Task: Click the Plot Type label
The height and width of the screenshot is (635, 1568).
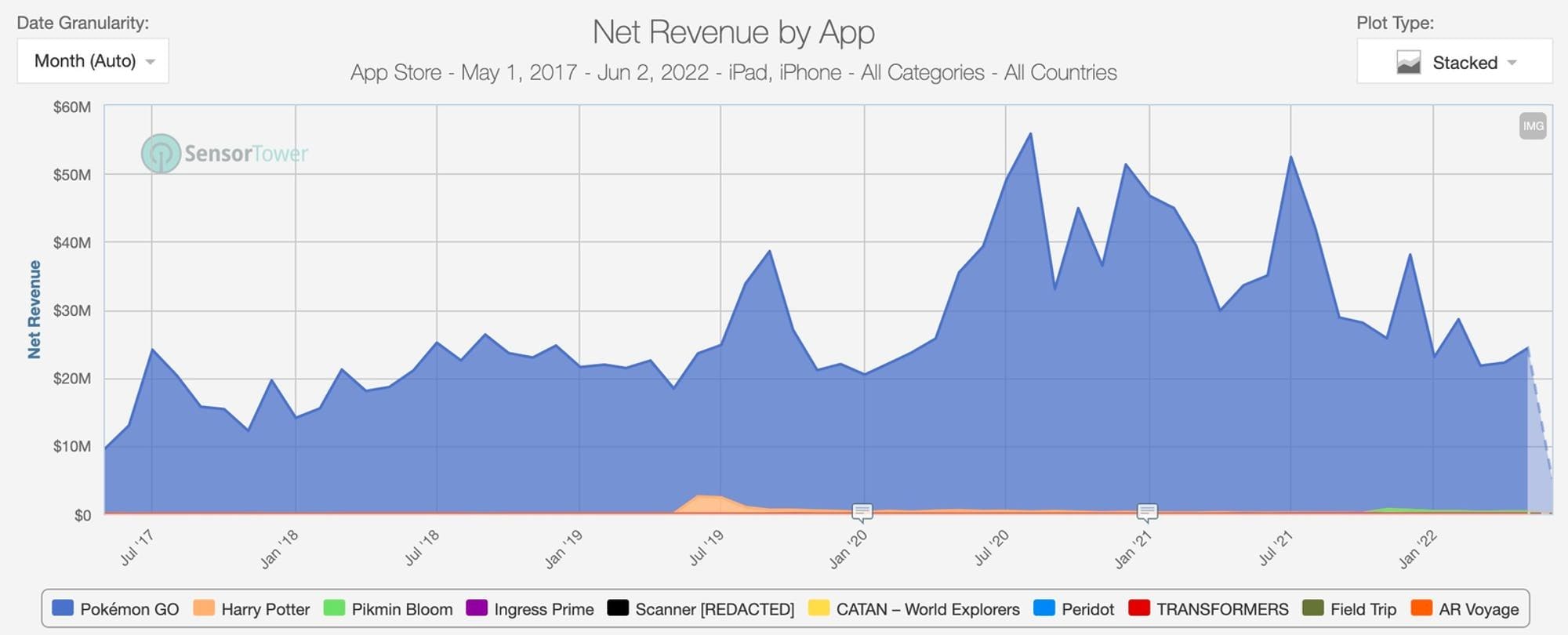Action: tap(1396, 23)
